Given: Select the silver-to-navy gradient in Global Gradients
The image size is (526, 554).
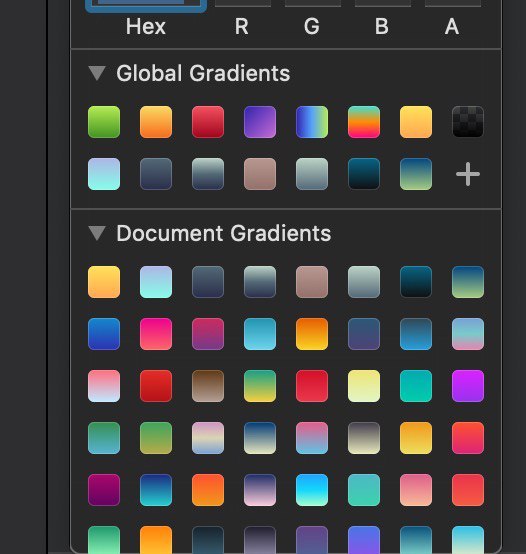Looking at the screenshot, I should click(208, 174).
